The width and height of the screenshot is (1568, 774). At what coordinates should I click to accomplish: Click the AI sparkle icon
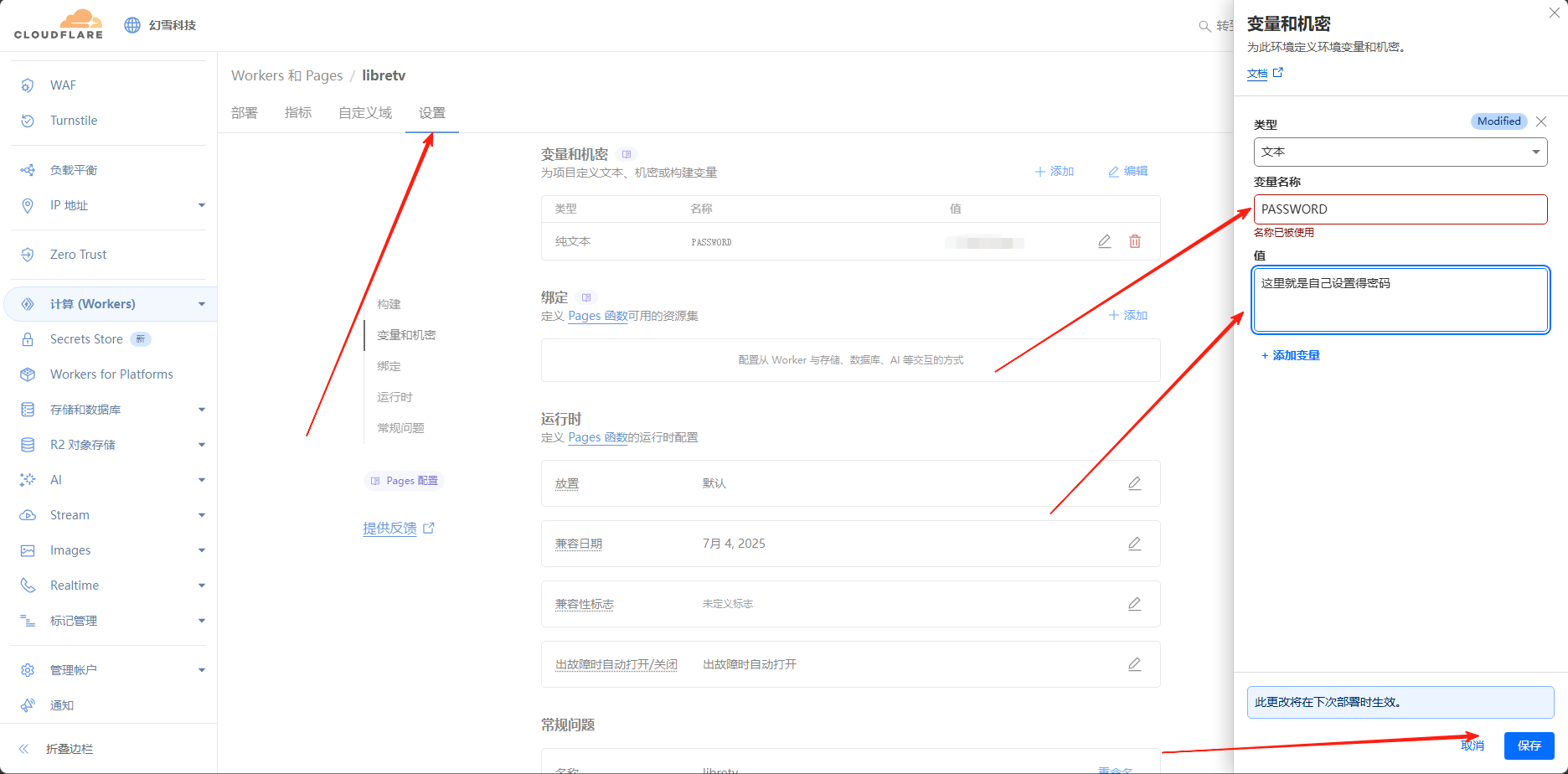click(x=28, y=480)
